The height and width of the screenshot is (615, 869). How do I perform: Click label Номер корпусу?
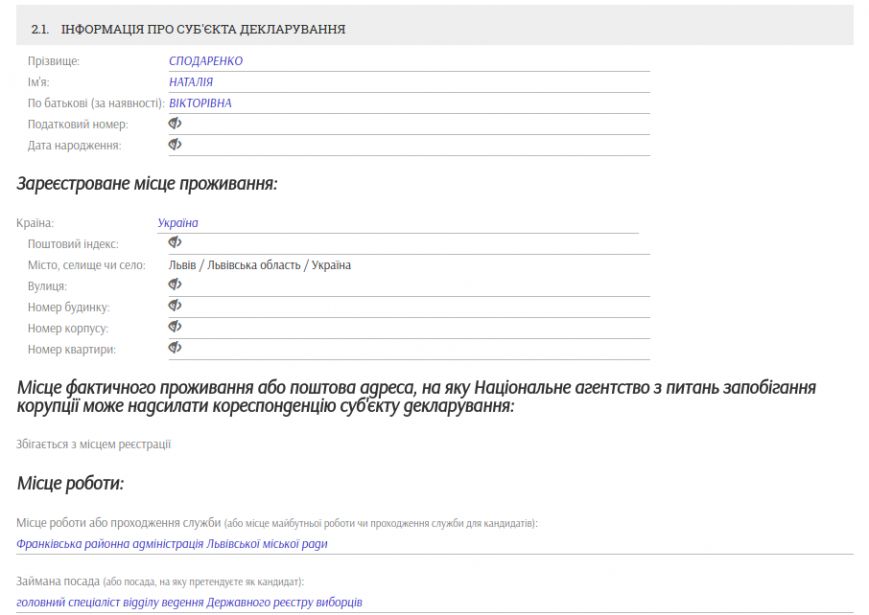[68, 328]
